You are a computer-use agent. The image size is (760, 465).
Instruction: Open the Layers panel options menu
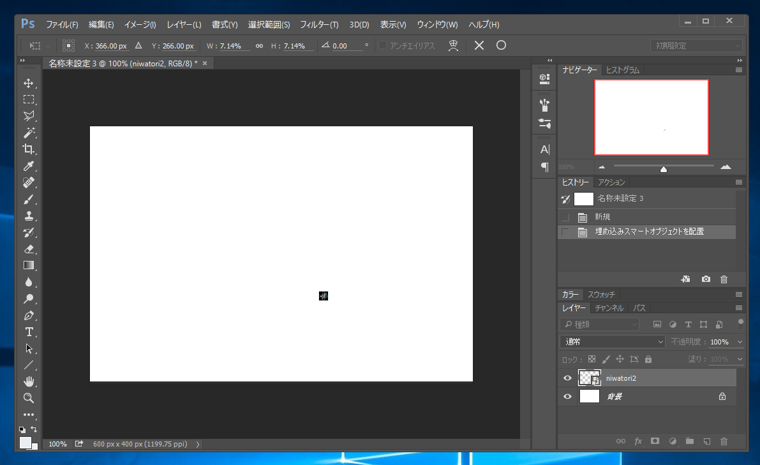(739, 308)
